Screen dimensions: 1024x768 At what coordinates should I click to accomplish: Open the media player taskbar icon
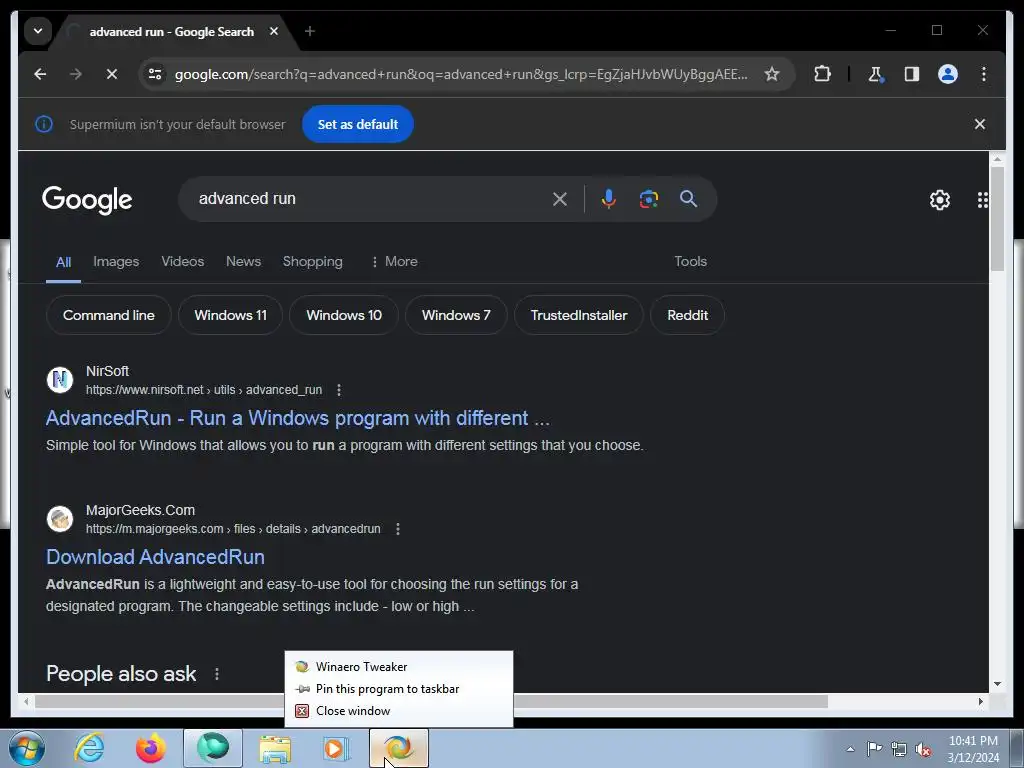coord(337,748)
